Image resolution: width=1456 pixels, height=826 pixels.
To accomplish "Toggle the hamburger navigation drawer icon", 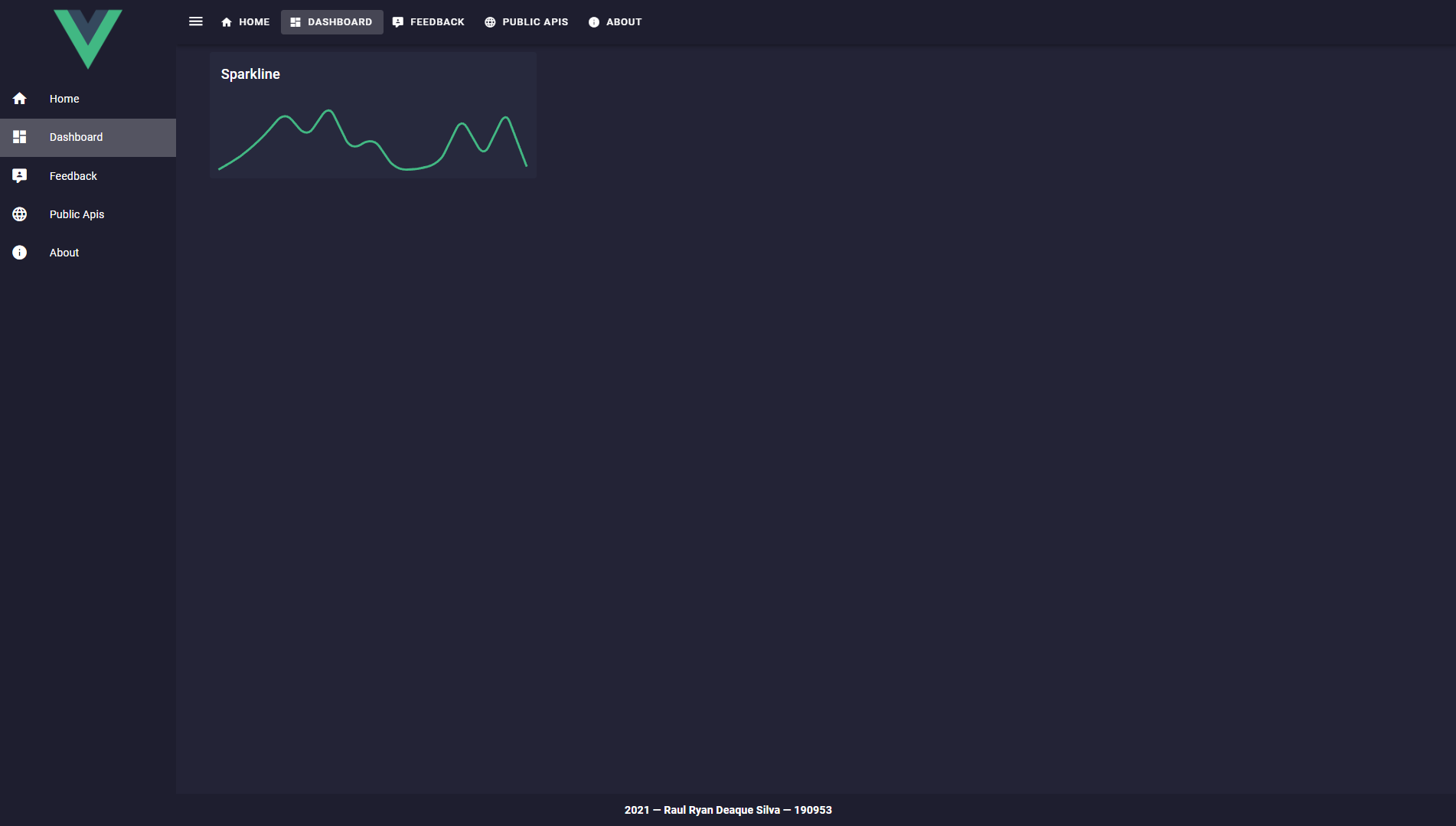I will (x=196, y=21).
